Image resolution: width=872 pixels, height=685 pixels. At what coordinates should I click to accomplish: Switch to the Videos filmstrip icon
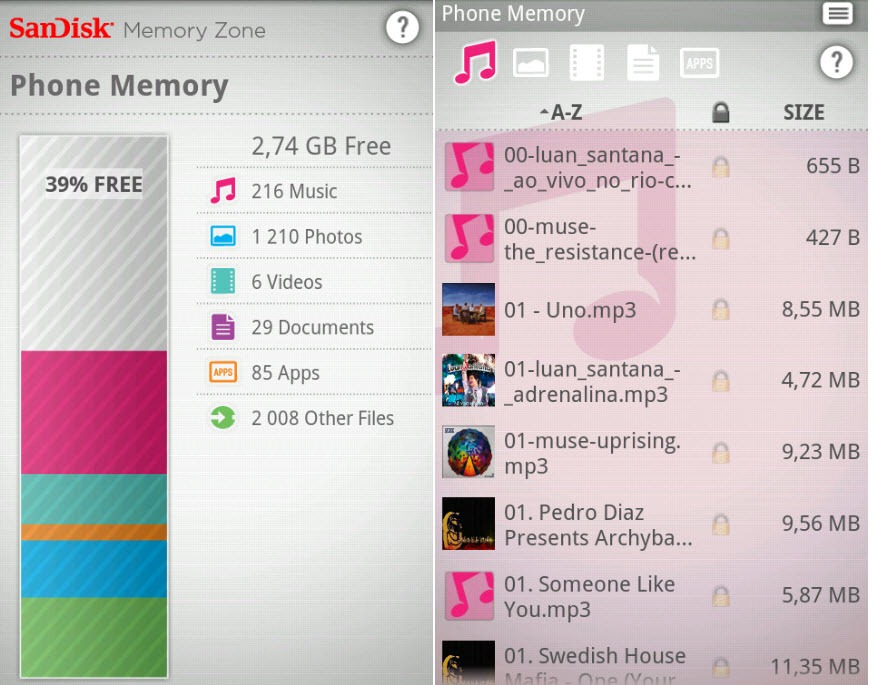587,63
